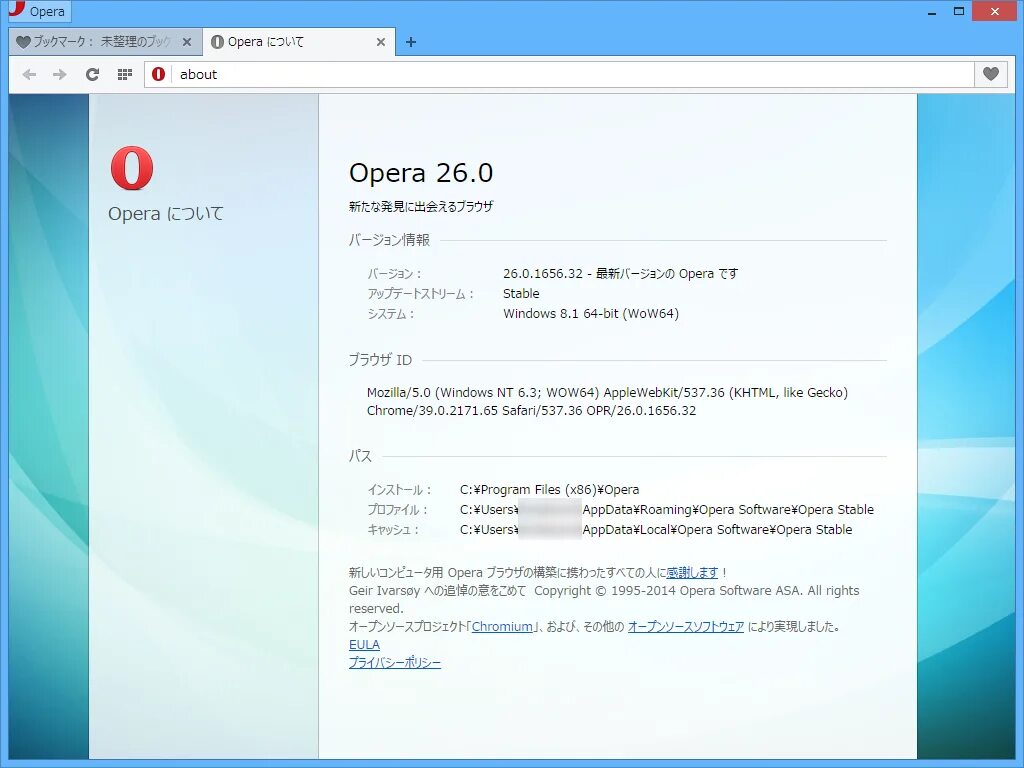Click Windows 8.1 64-bit (WoW64) text

[591, 313]
